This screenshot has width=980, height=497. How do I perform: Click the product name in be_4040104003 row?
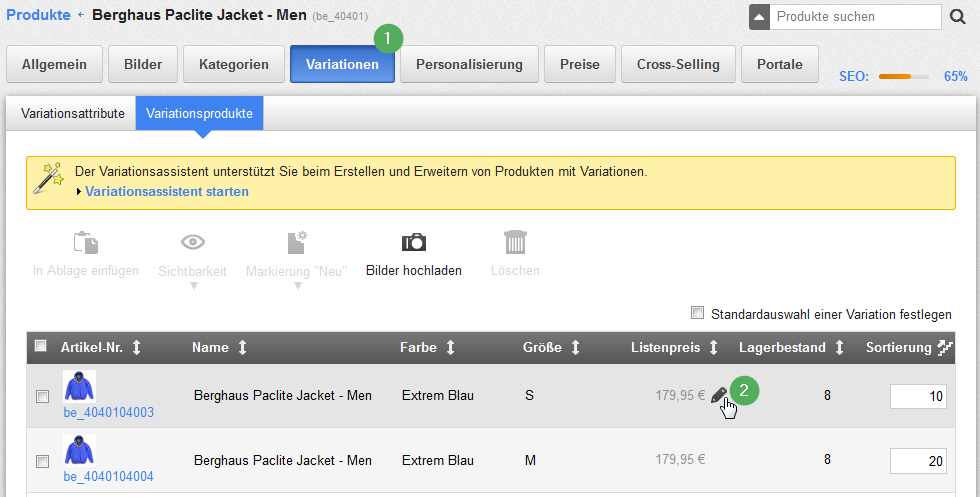point(282,396)
